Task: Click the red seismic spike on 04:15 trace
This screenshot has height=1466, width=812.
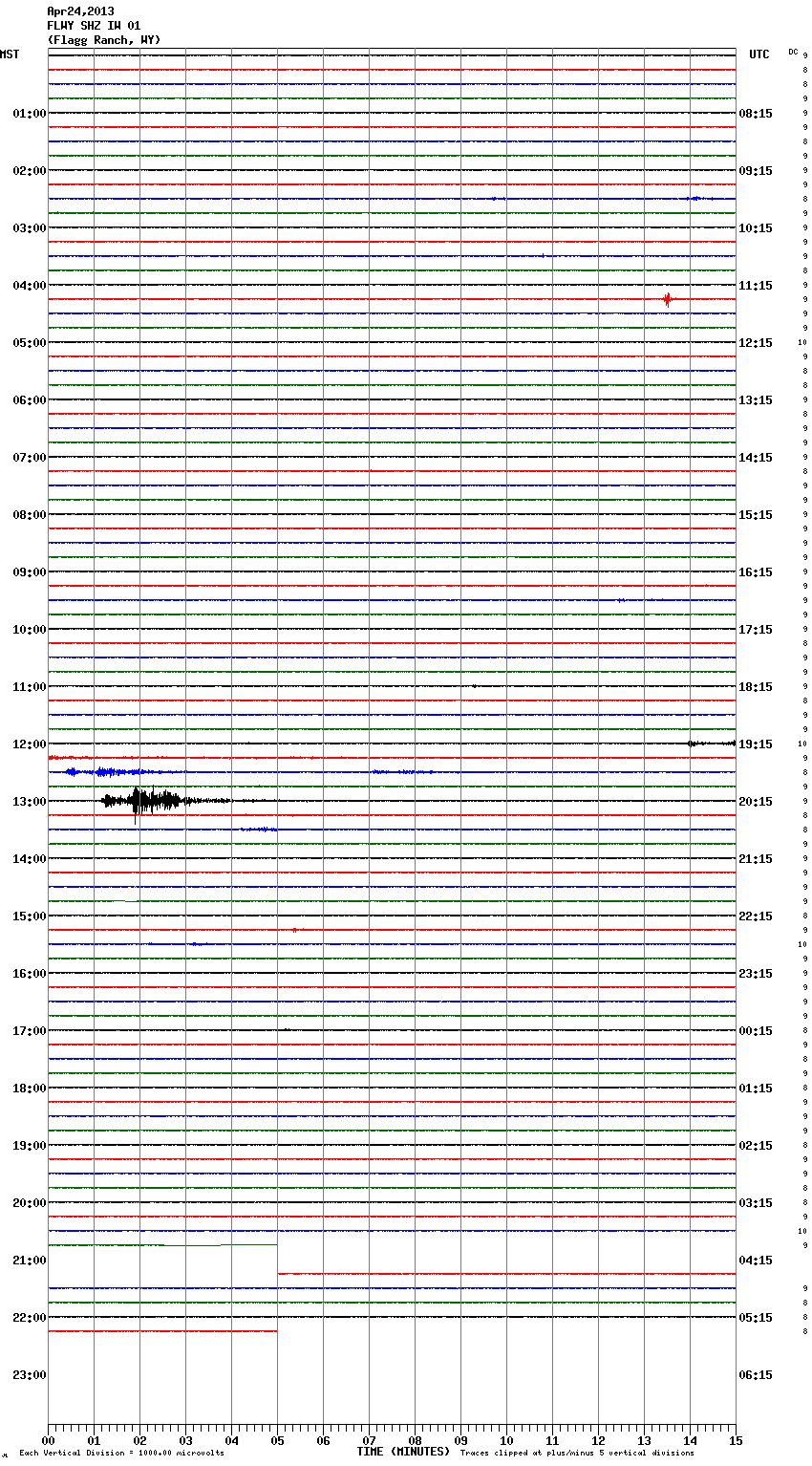Action: point(668,299)
